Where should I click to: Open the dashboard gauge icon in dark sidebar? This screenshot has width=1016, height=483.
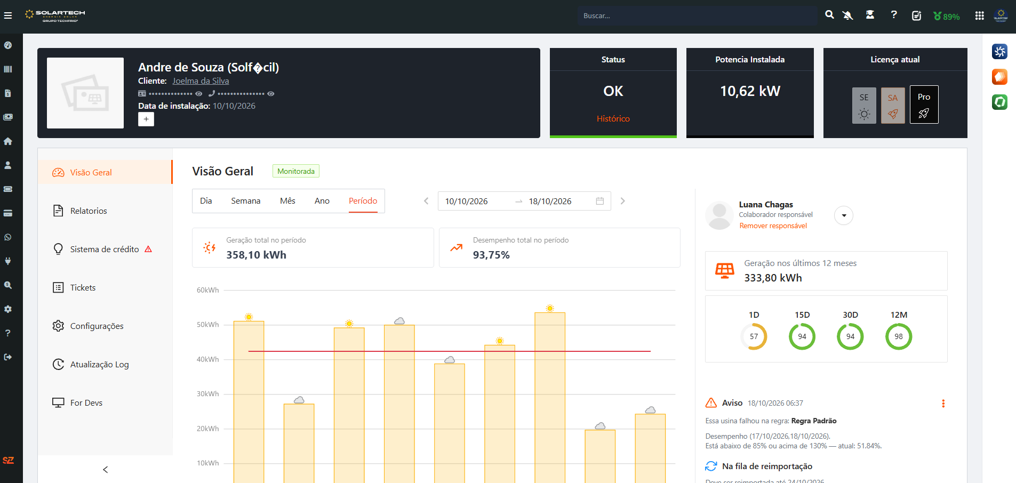pos(8,45)
